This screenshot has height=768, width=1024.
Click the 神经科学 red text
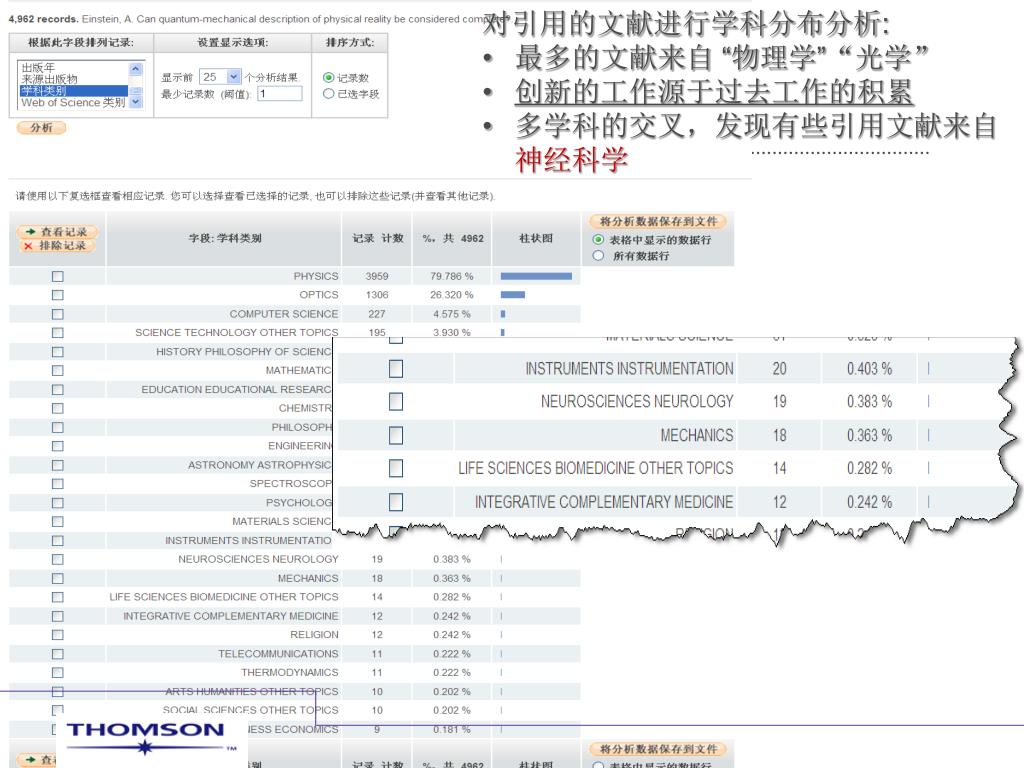[571, 160]
